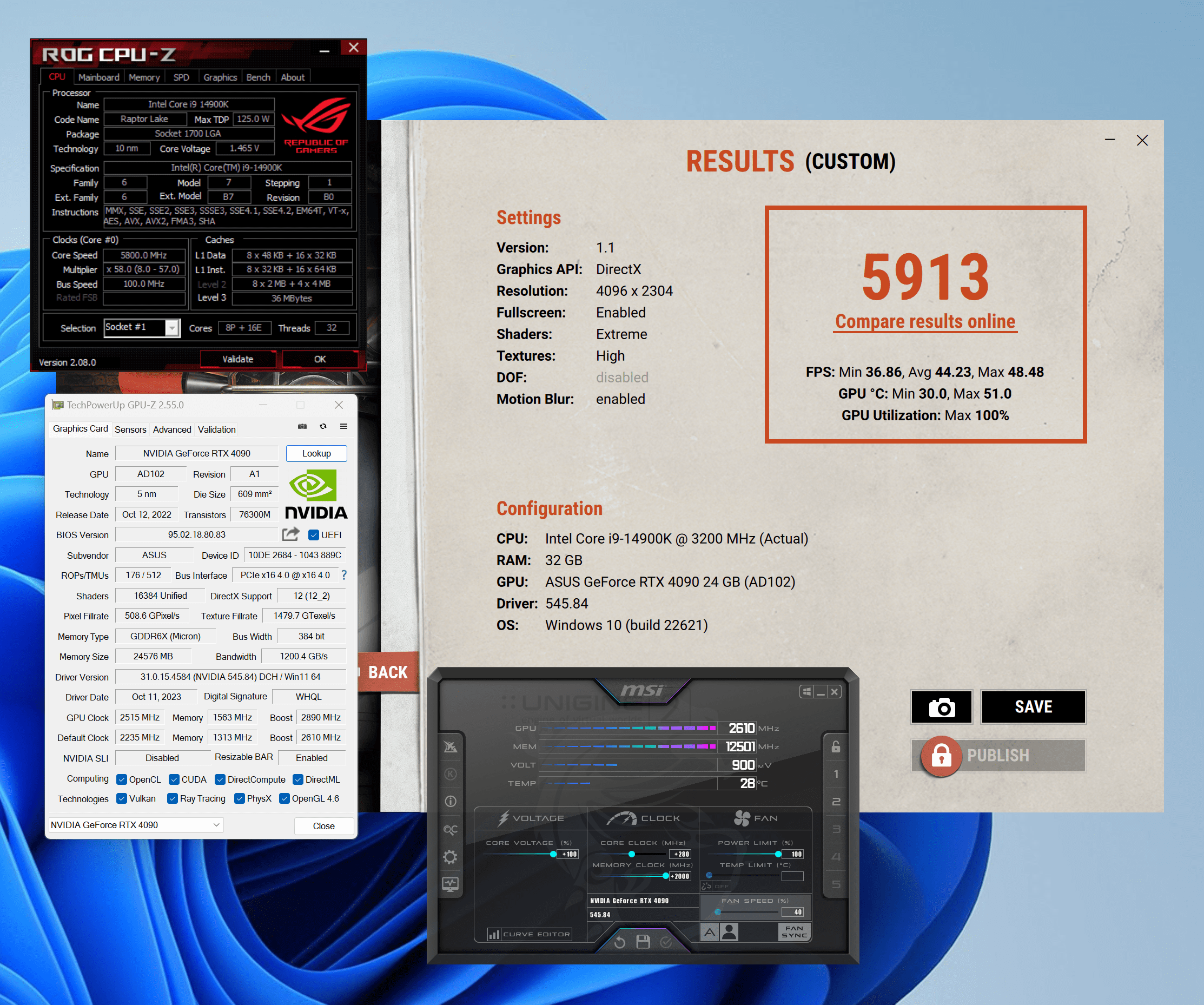Toggle the PhysX checkbox

pos(240,798)
